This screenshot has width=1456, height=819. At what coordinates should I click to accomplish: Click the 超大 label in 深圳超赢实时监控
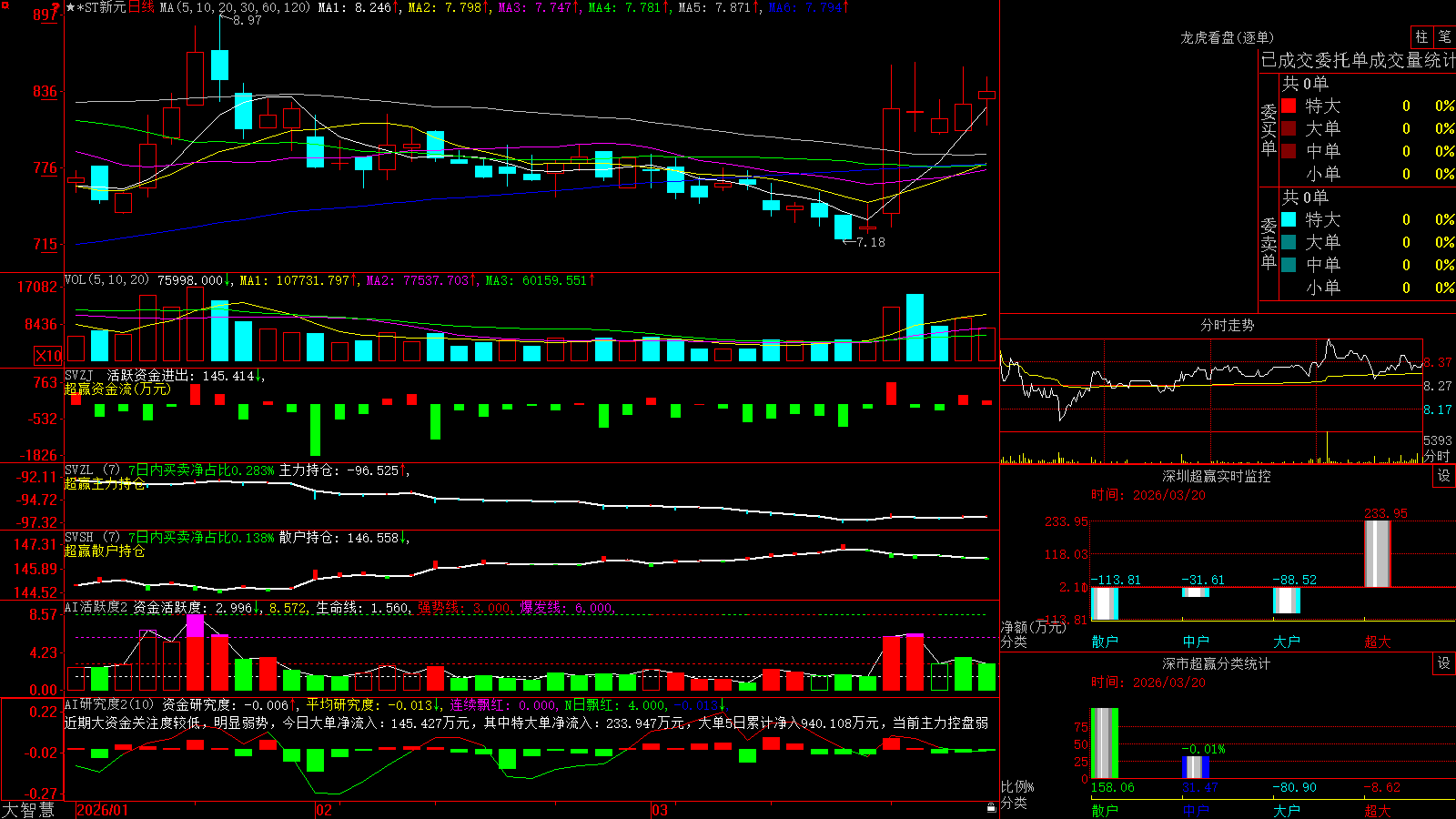pos(1378,642)
